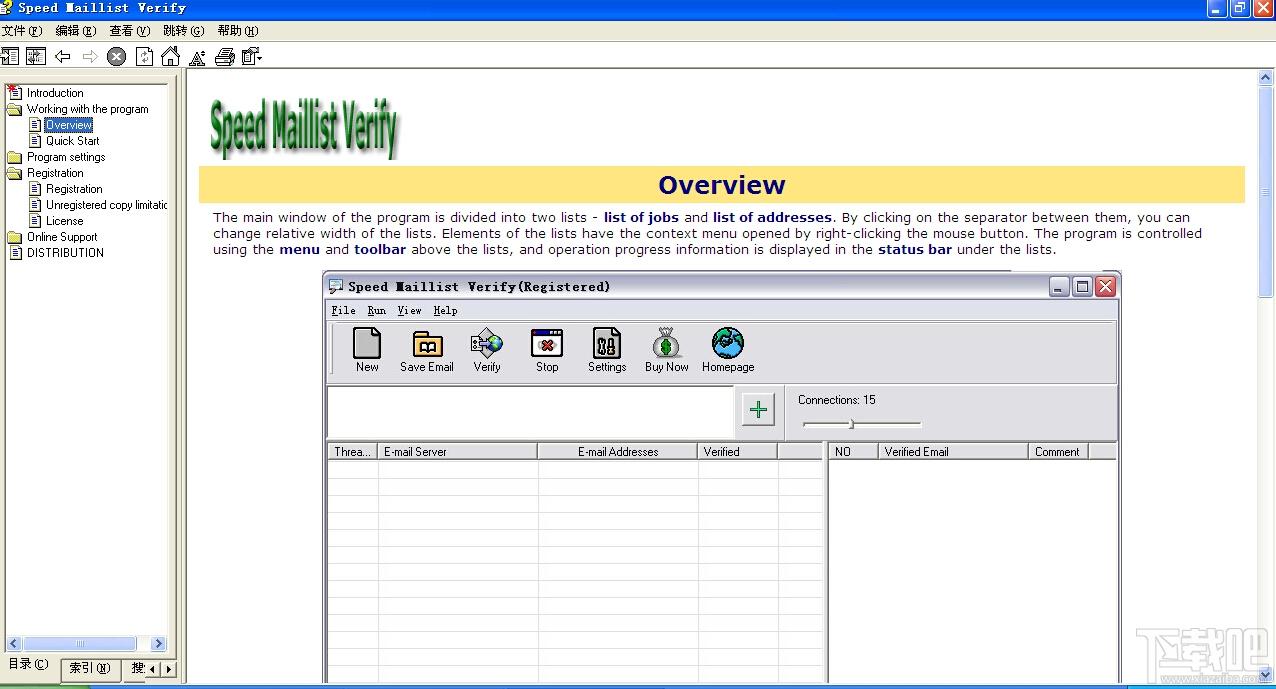Click File menu in the embedded screenshot
Image resolution: width=1276 pixels, height=689 pixels.
343,310
